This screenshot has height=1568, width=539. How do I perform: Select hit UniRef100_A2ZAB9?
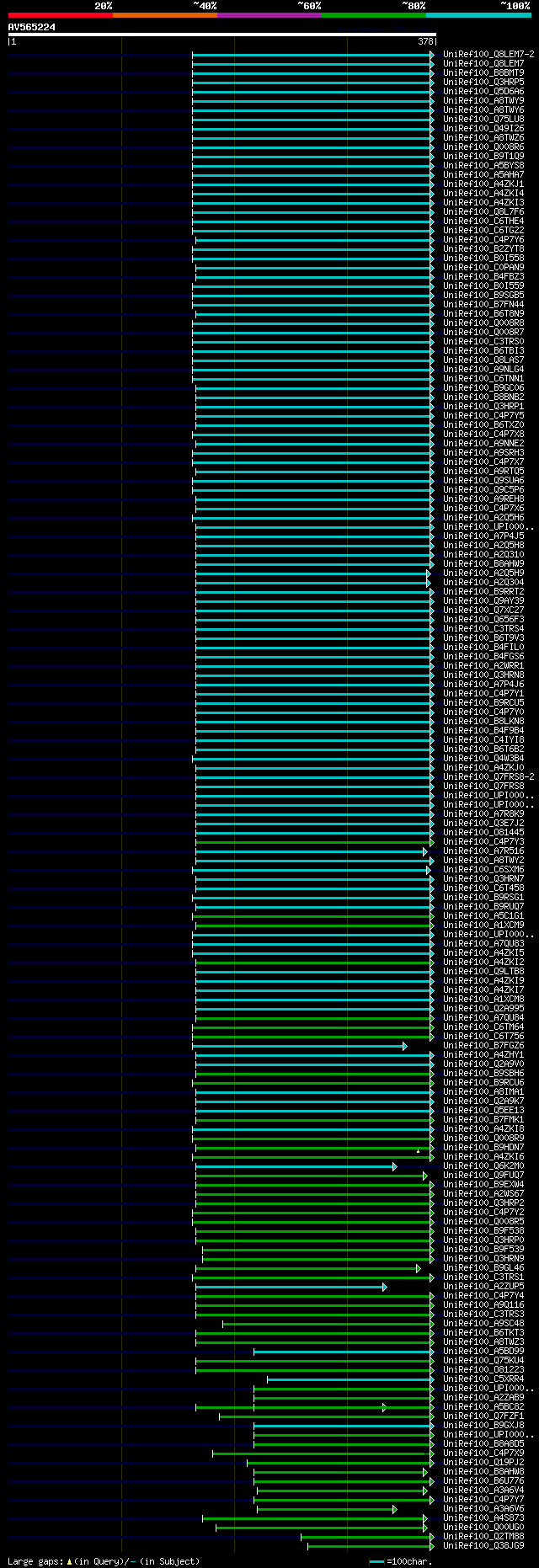(x=483, y=1397)
